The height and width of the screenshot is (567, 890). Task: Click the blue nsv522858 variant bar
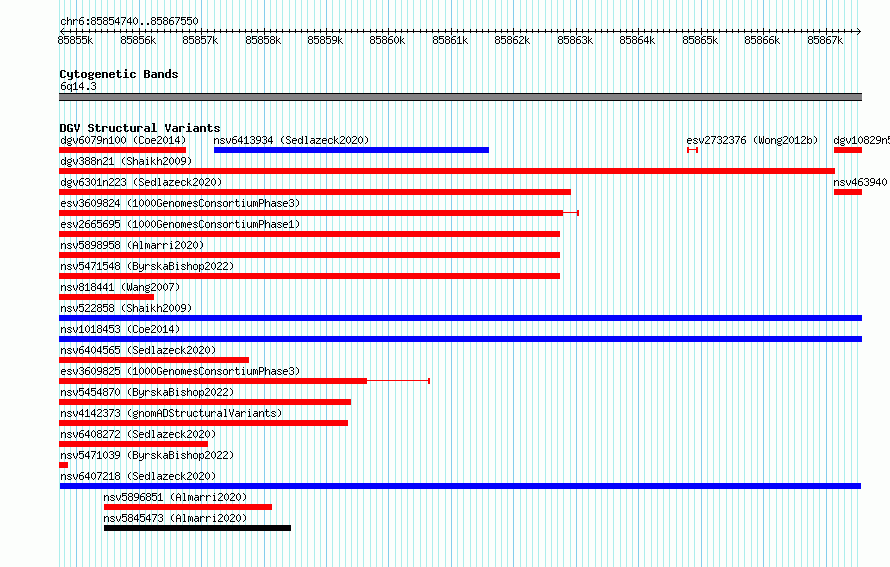[460, 318]
